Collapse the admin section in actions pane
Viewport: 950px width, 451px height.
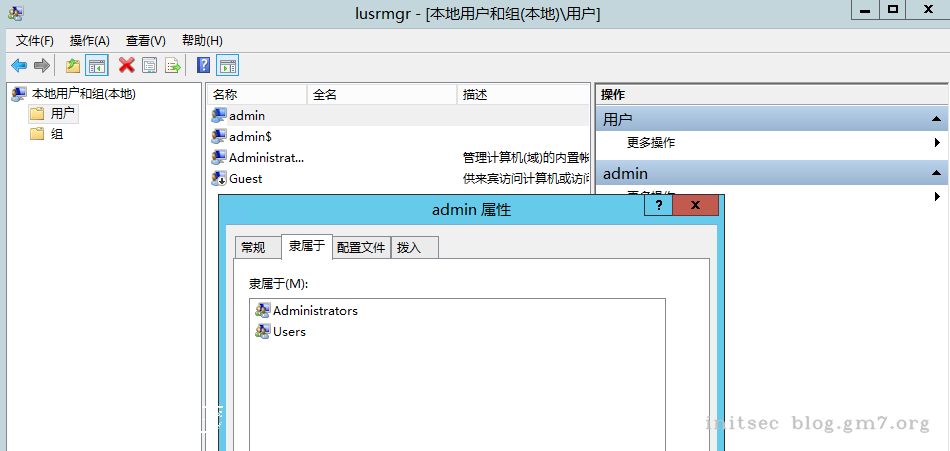click(x=938, y=174)
